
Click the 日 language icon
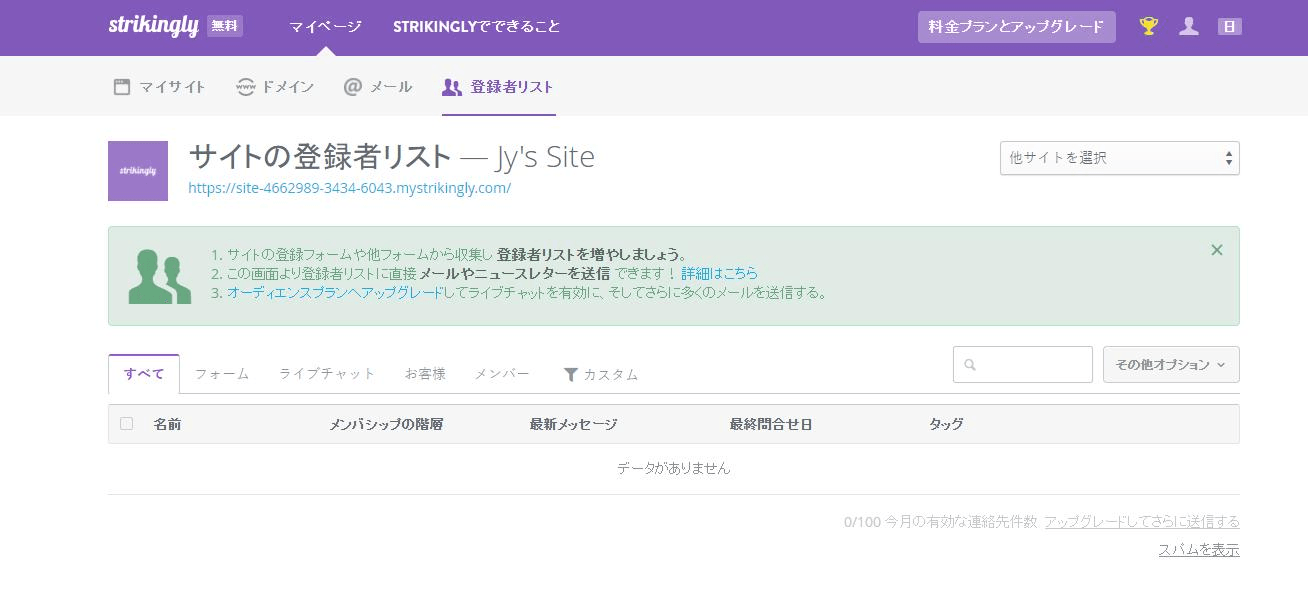pyautogui.click(x=1228, y=27)
